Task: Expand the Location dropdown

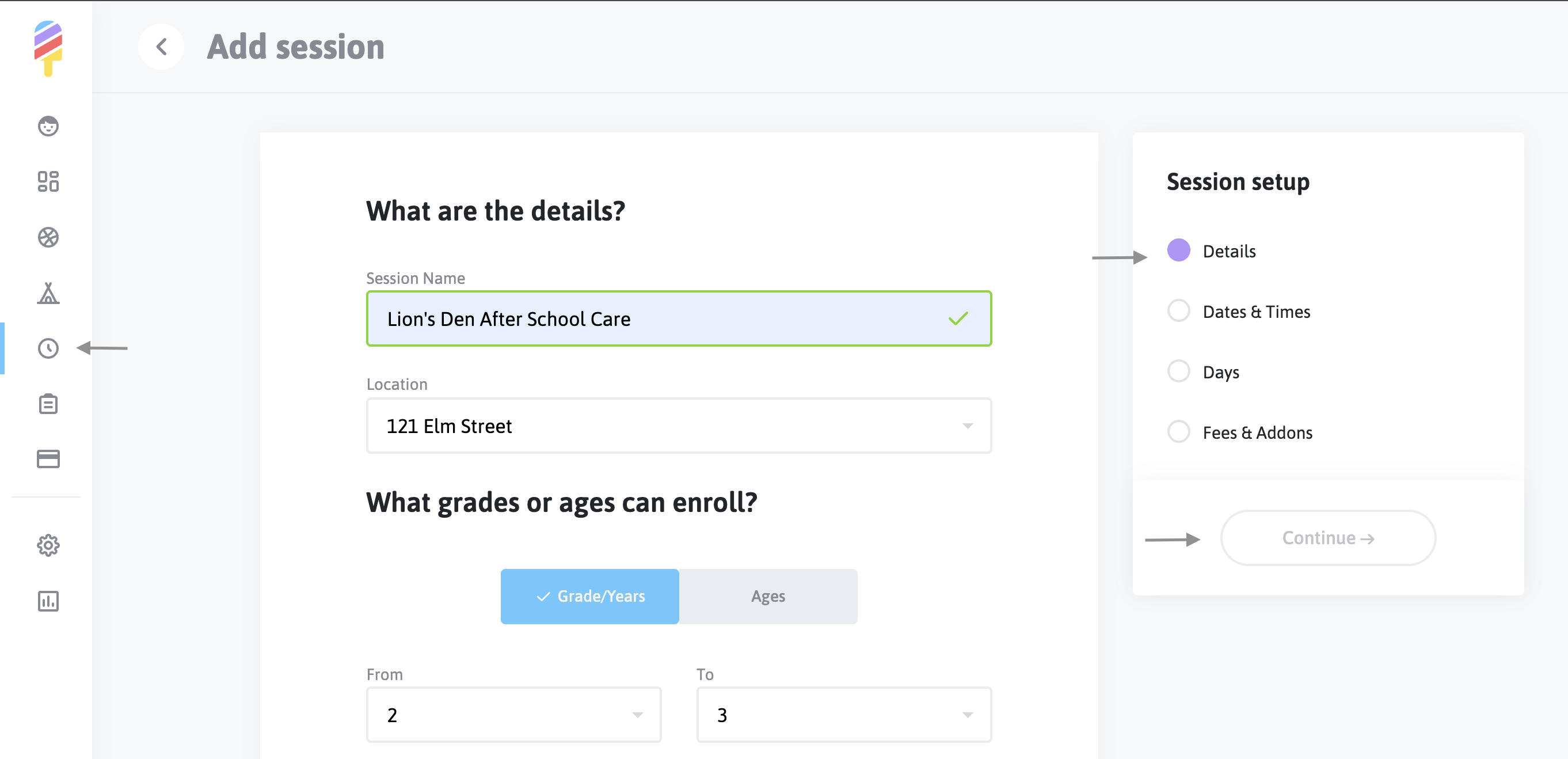Action: click(x=678, y=426)
